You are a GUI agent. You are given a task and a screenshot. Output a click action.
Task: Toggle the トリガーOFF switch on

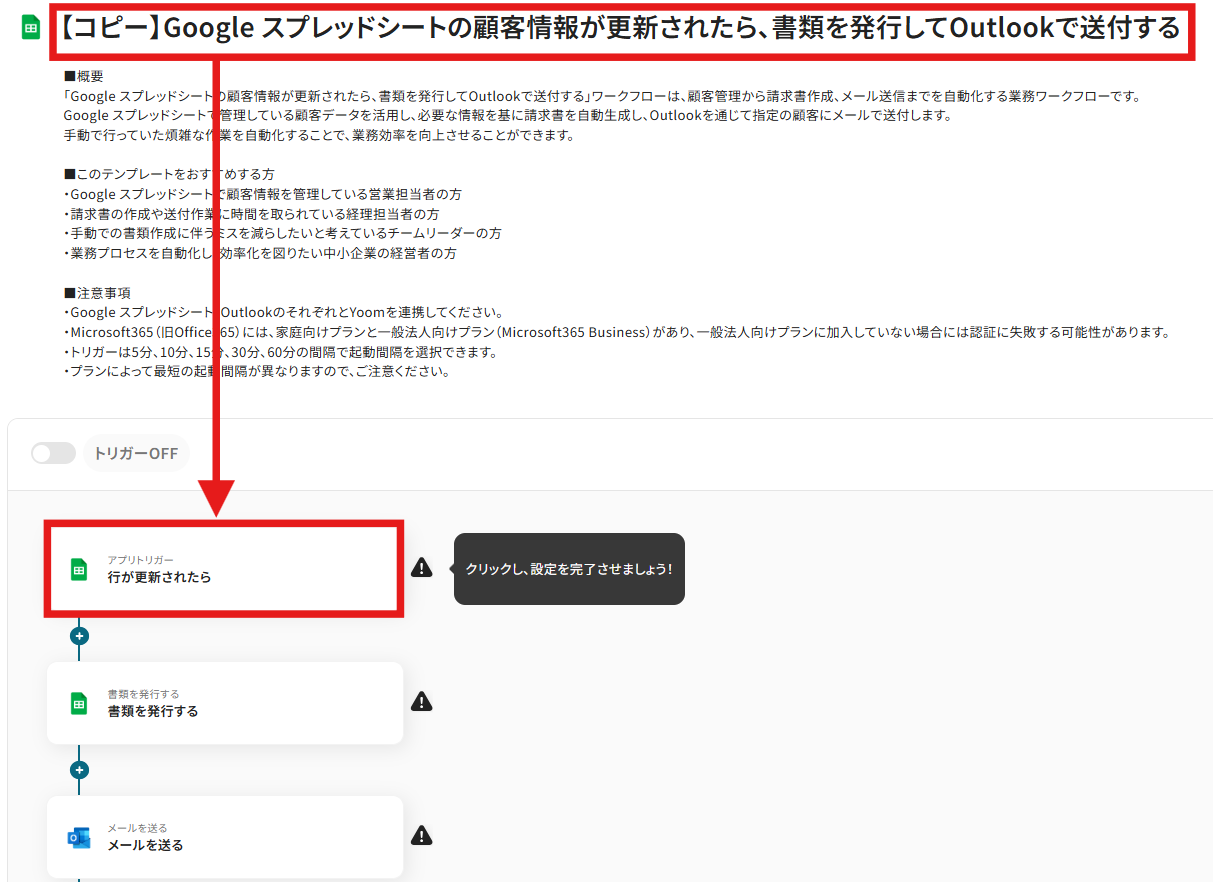coord(53,453)
